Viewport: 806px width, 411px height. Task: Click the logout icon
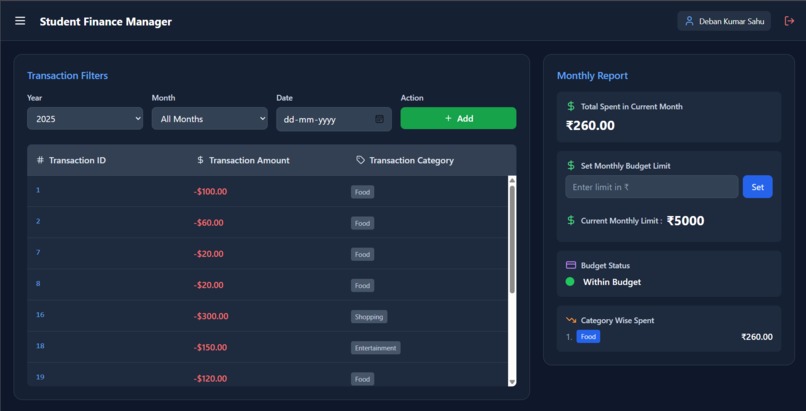(x=789, y=21)
